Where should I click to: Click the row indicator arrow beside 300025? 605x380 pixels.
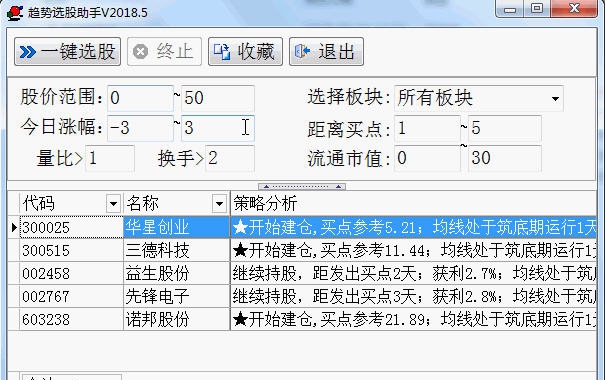pos(14,228)
